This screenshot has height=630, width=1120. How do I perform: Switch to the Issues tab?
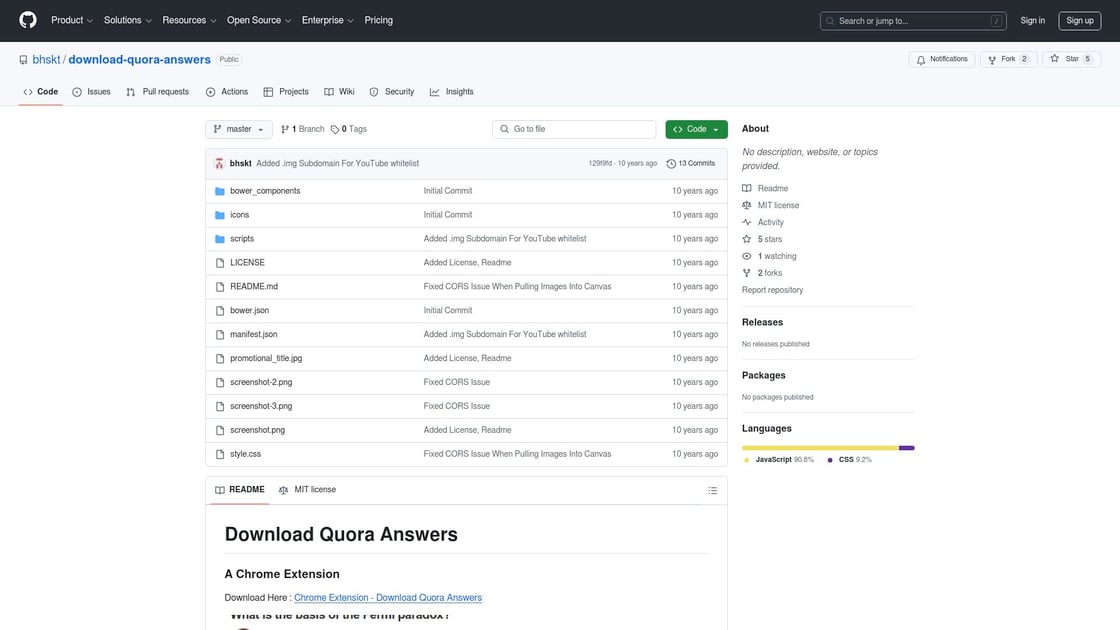click(x=91, y=91)
